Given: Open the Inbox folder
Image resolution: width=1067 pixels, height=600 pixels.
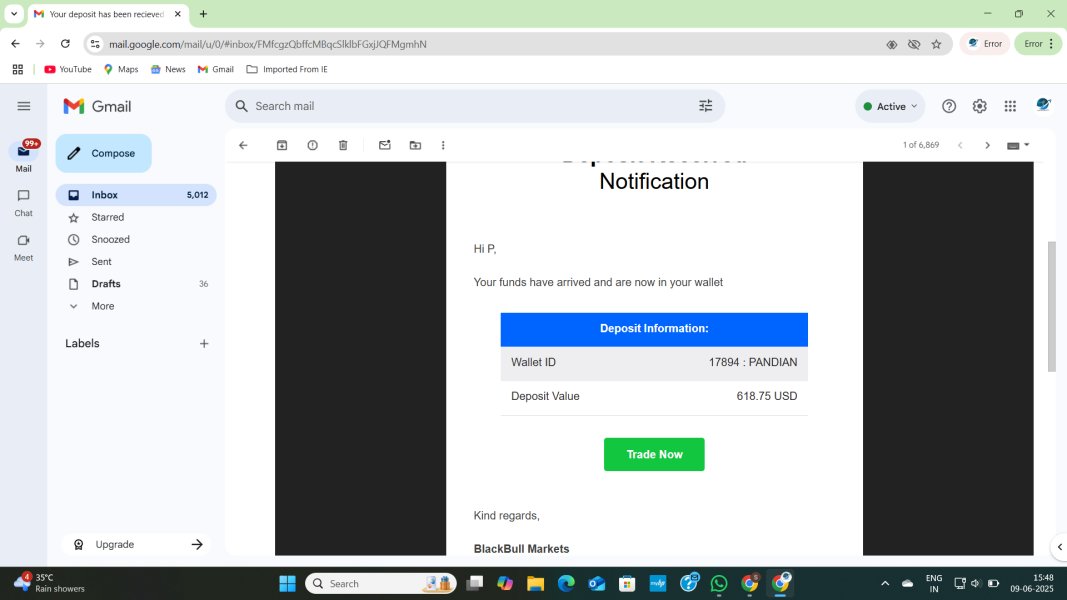Looking at the screenshot, I should click(x=136, y=195).
